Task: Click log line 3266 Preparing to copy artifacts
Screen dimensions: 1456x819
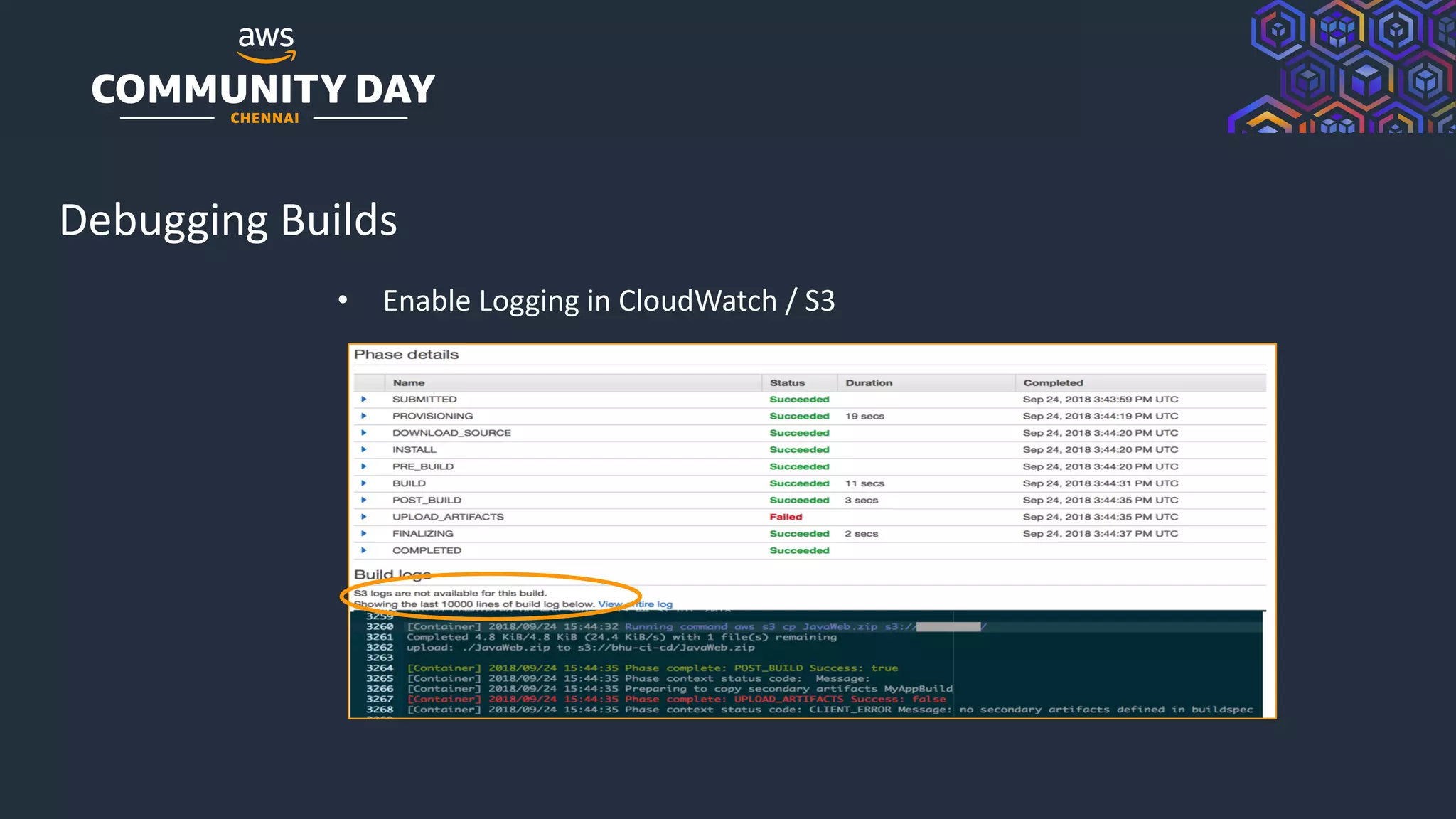Action: [x=679, y=689]
